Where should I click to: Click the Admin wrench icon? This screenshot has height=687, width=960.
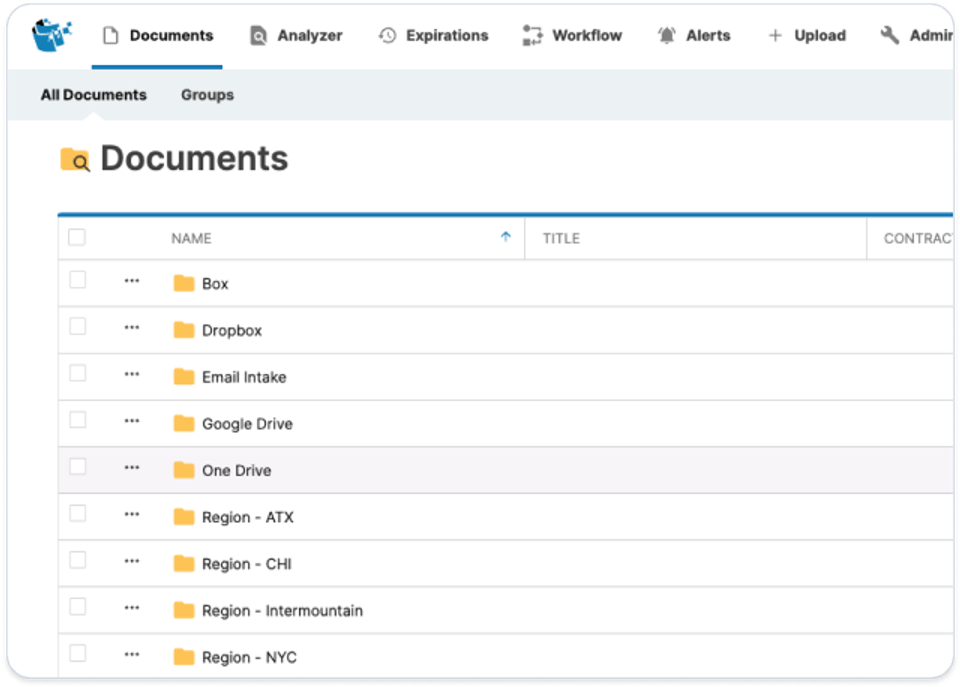click(x=889, y=36)
